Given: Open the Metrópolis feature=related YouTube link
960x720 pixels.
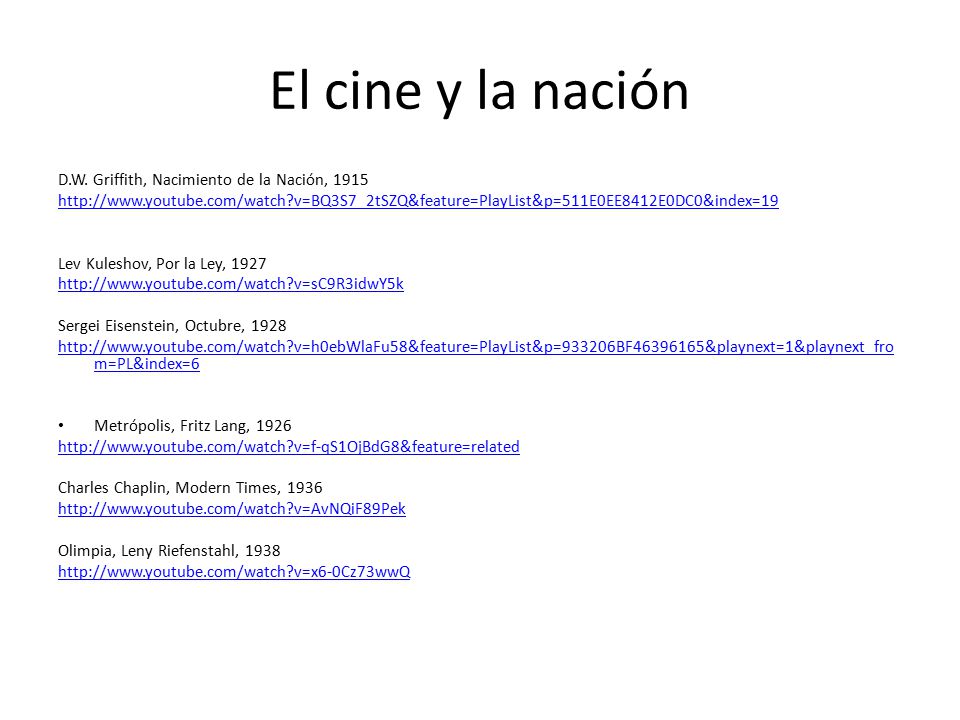Looking at the screenshot, I should coord(289,447).
